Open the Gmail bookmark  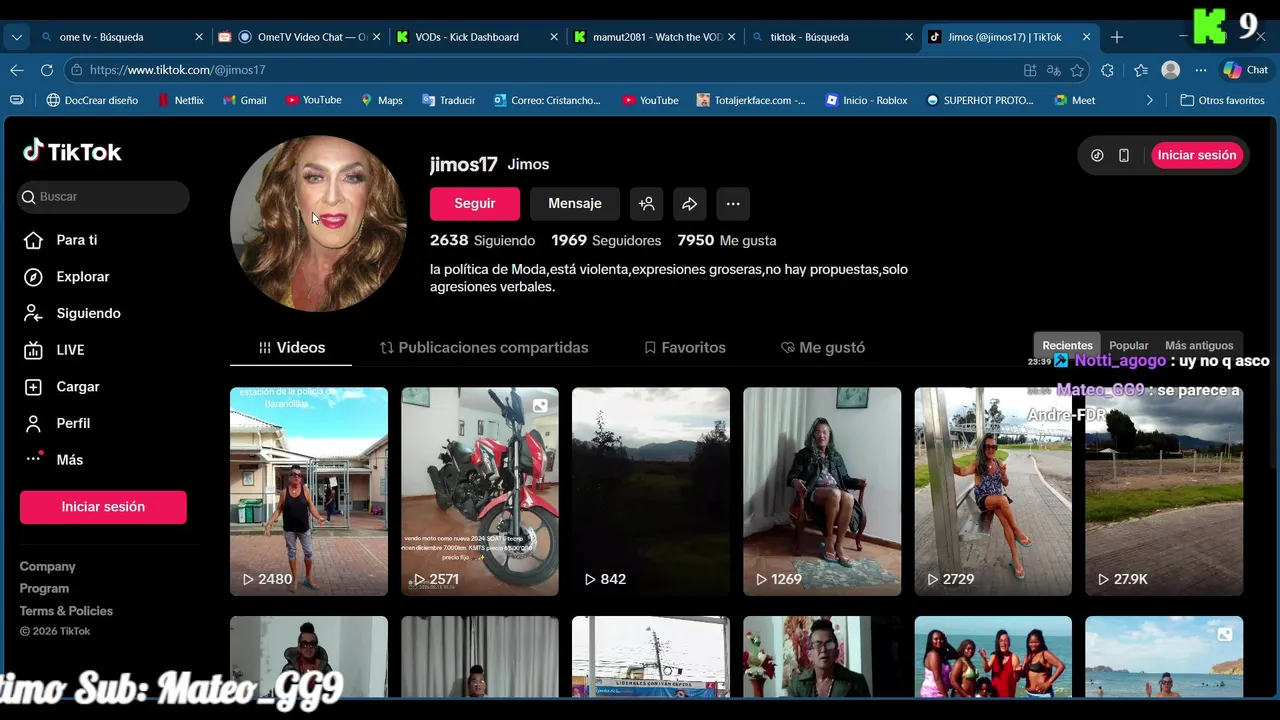pyautogui.click(x=244, y=100)
